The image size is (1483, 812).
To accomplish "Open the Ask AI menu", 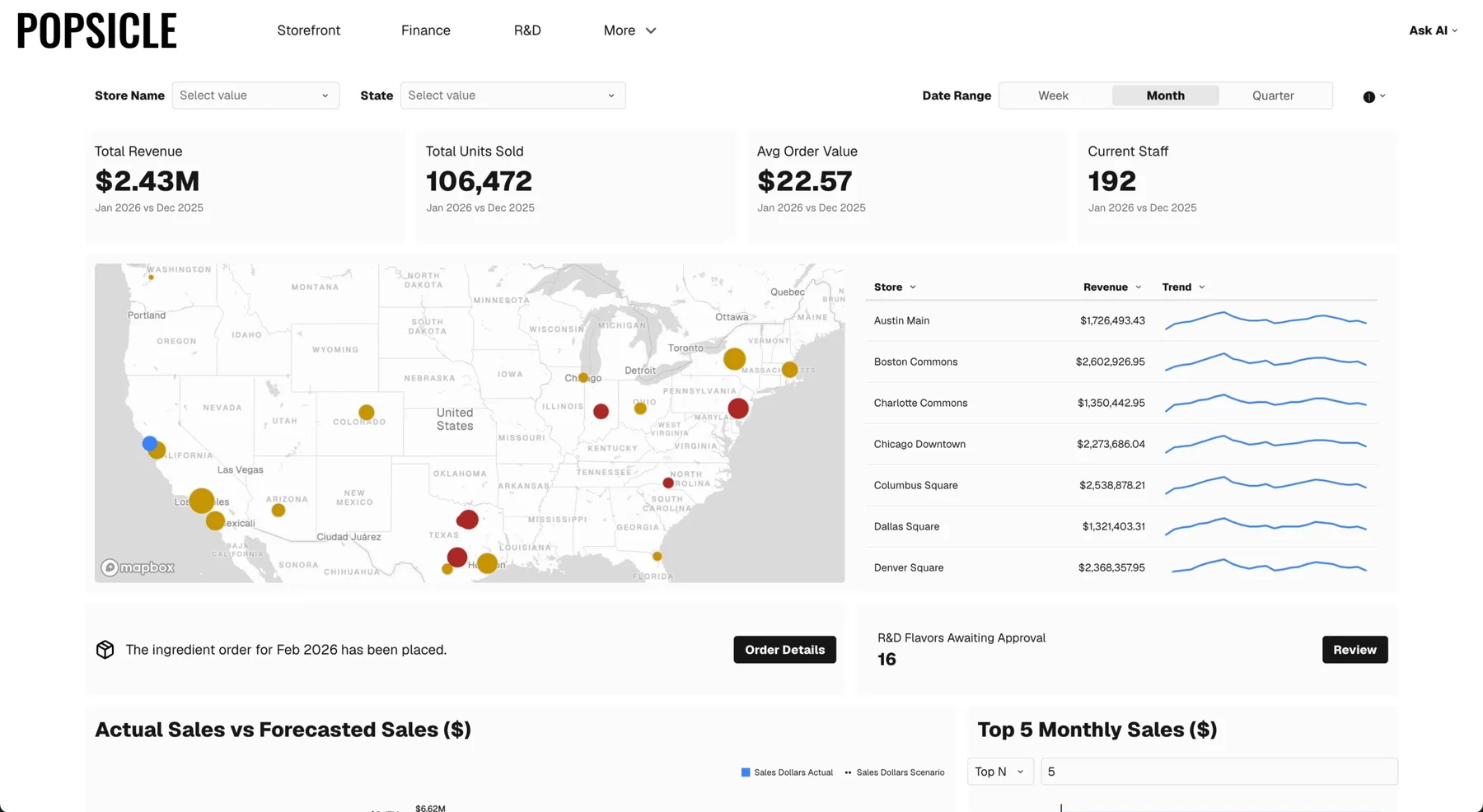I will tap(1433, 30).
